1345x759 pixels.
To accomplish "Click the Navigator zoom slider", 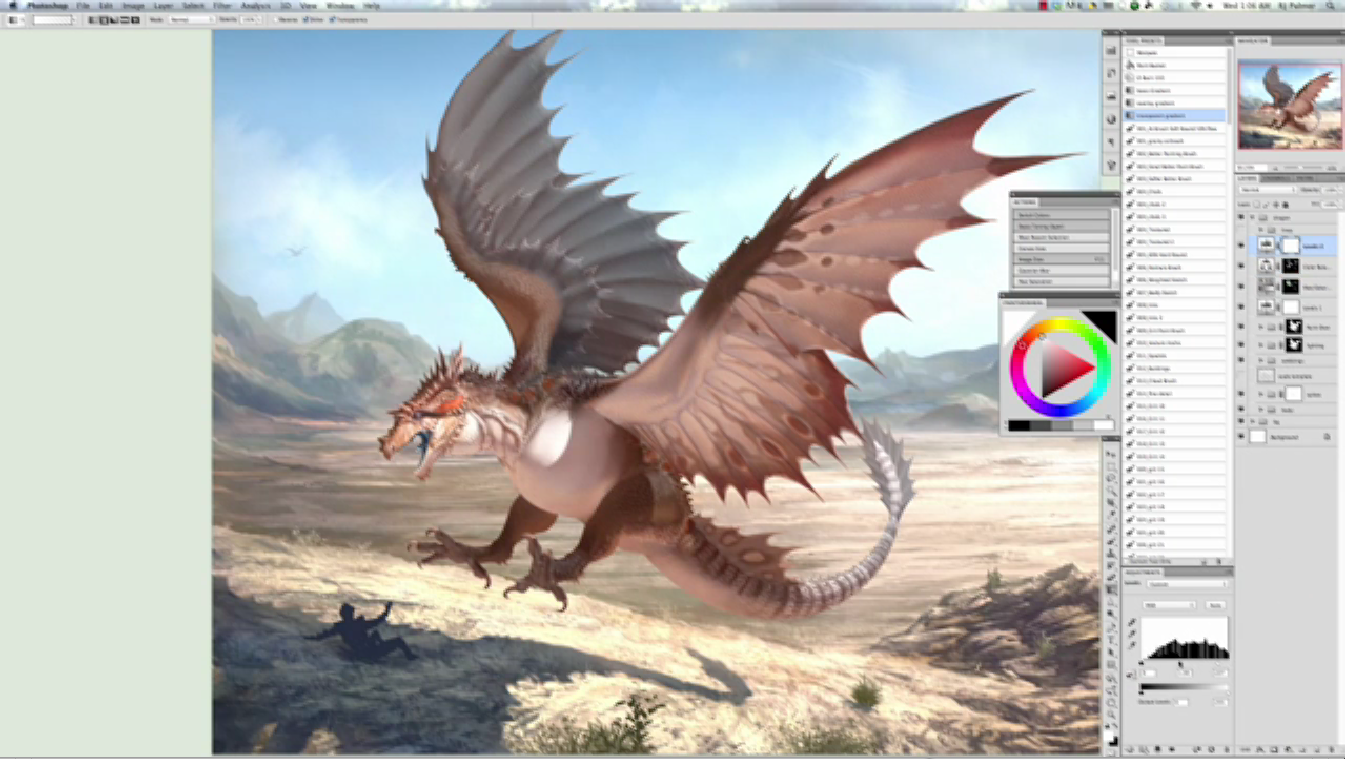I will click(x=1303, y=168).
